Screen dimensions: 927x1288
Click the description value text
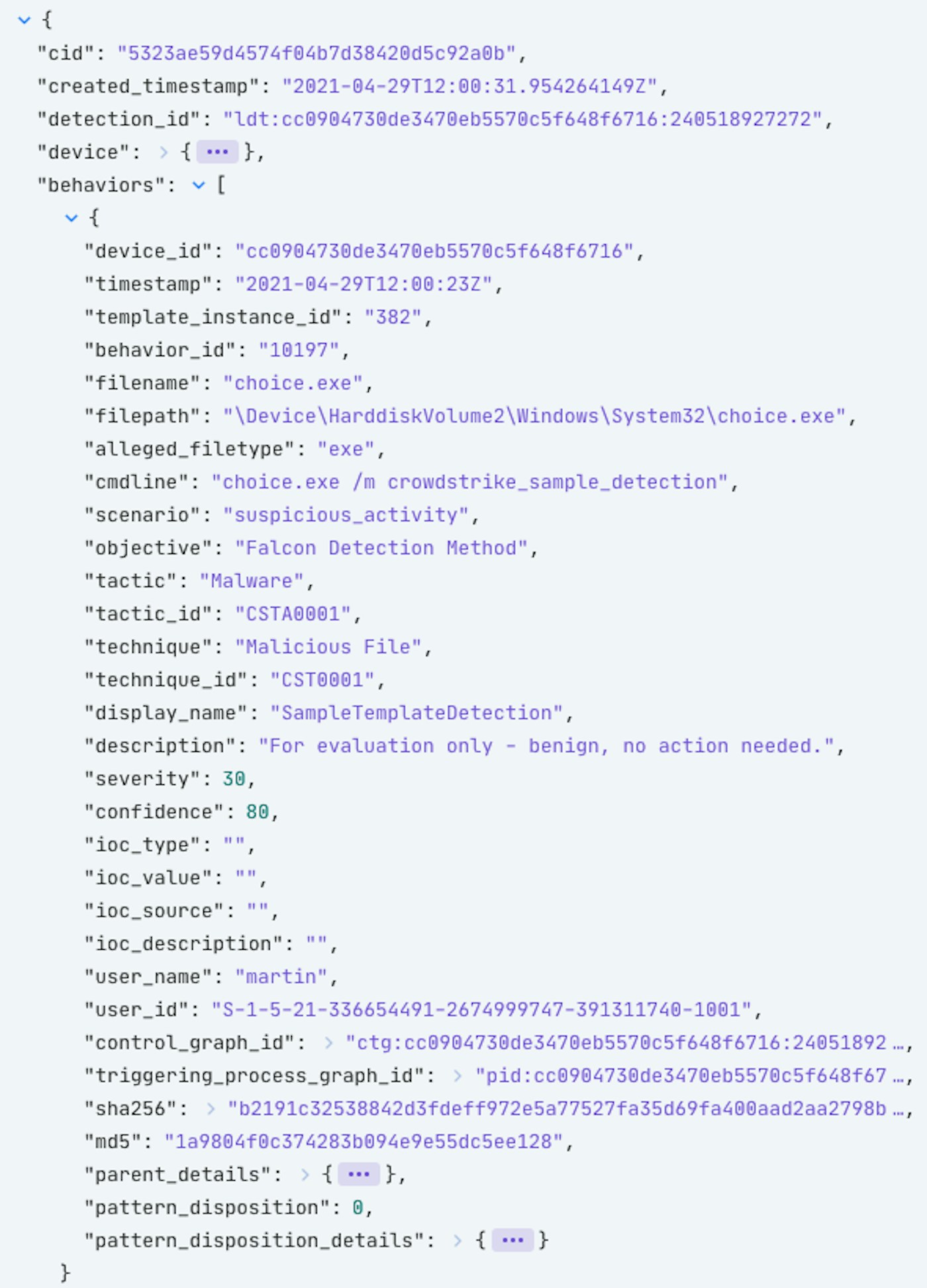[x=546, y=746]
